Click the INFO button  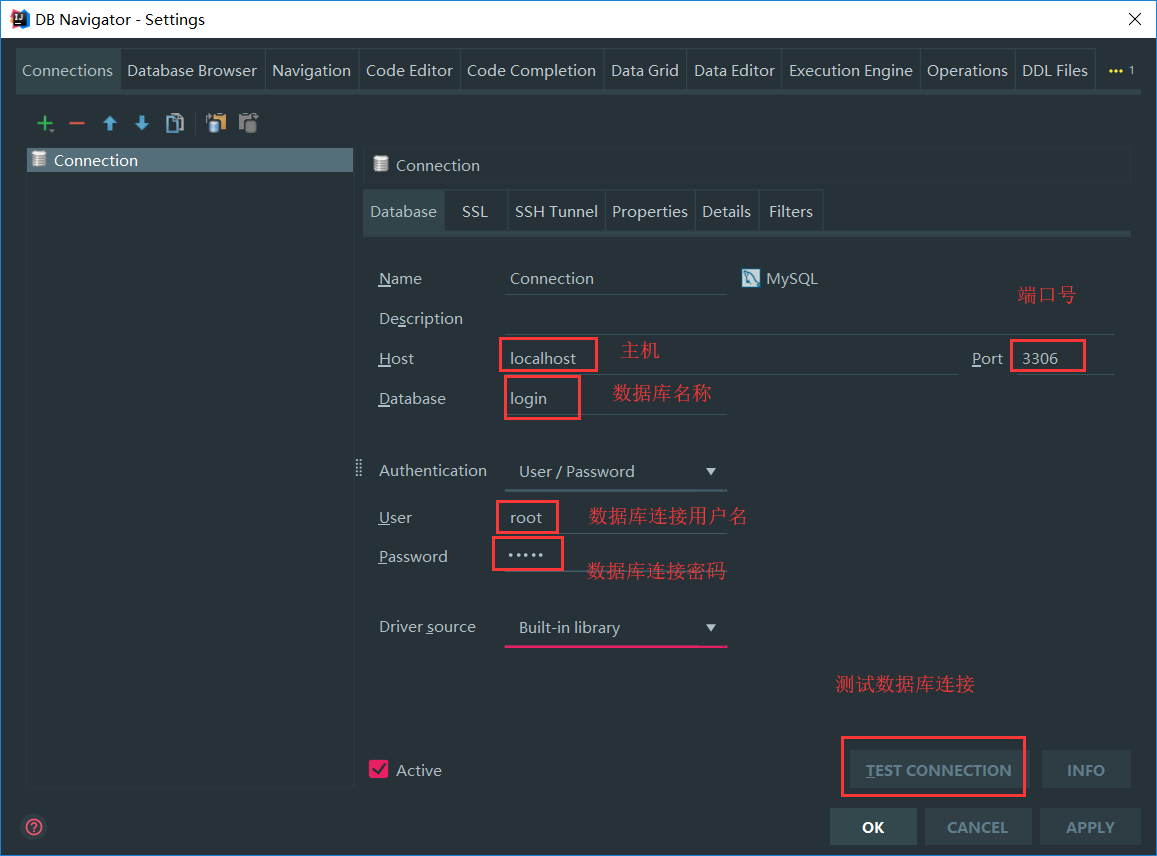(x=1086, y=769)
